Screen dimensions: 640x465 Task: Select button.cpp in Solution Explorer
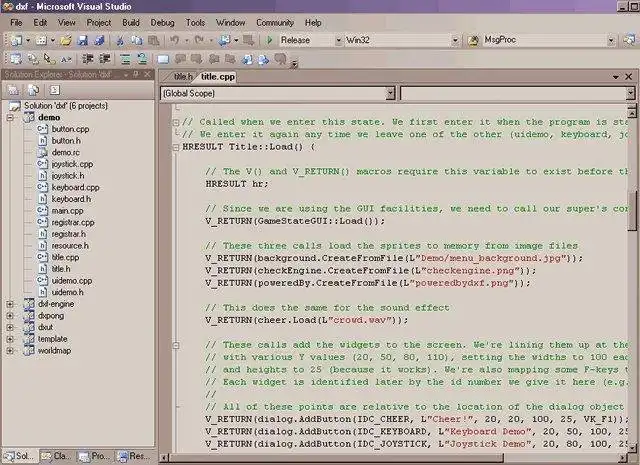tap(70, 129)
